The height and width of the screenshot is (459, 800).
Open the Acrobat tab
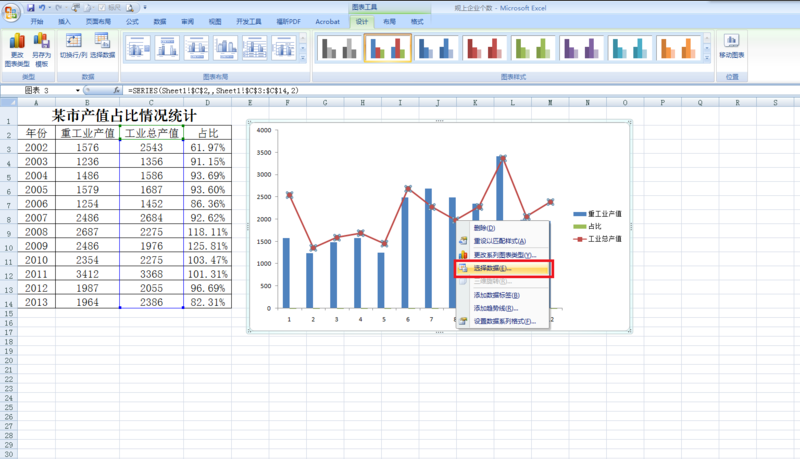[327, 21]
